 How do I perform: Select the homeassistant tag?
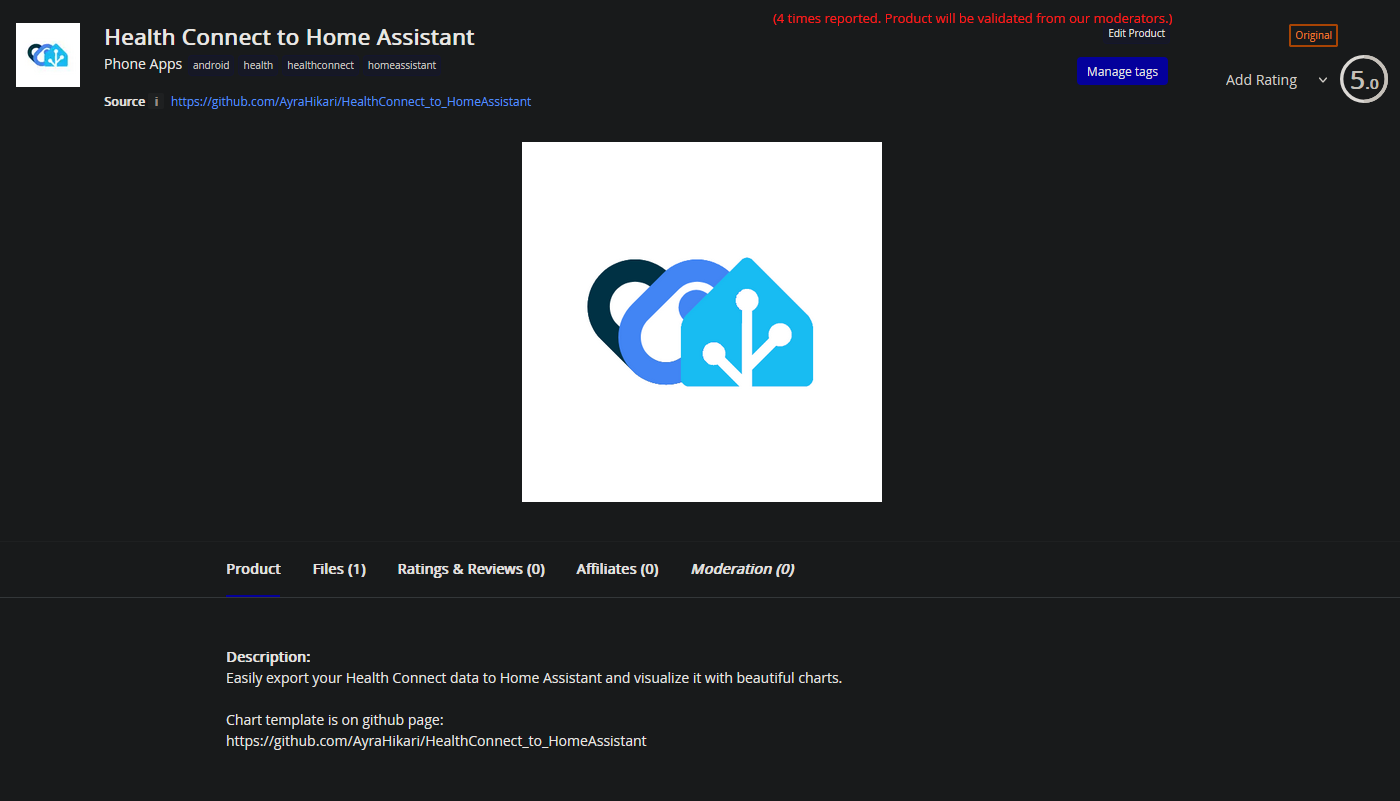point(402,65)
